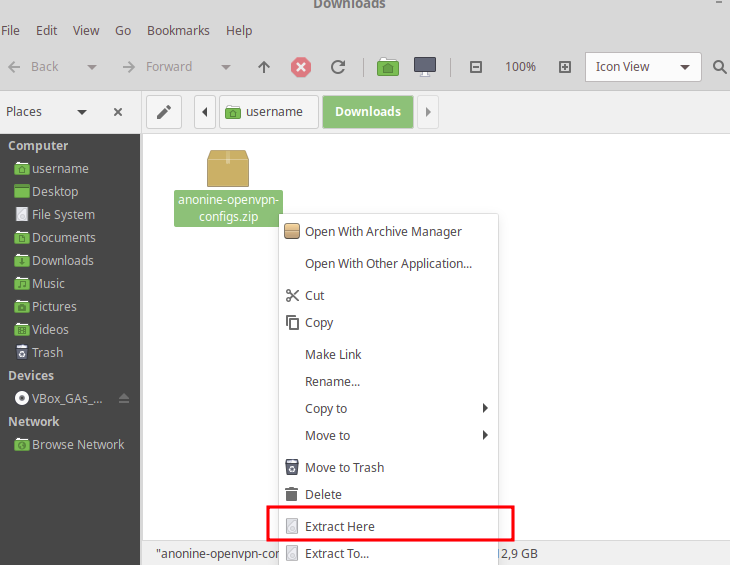The width and height of the screenshot is (730, 565).
Task: Reload the current folder
Action: coord(338,67)
